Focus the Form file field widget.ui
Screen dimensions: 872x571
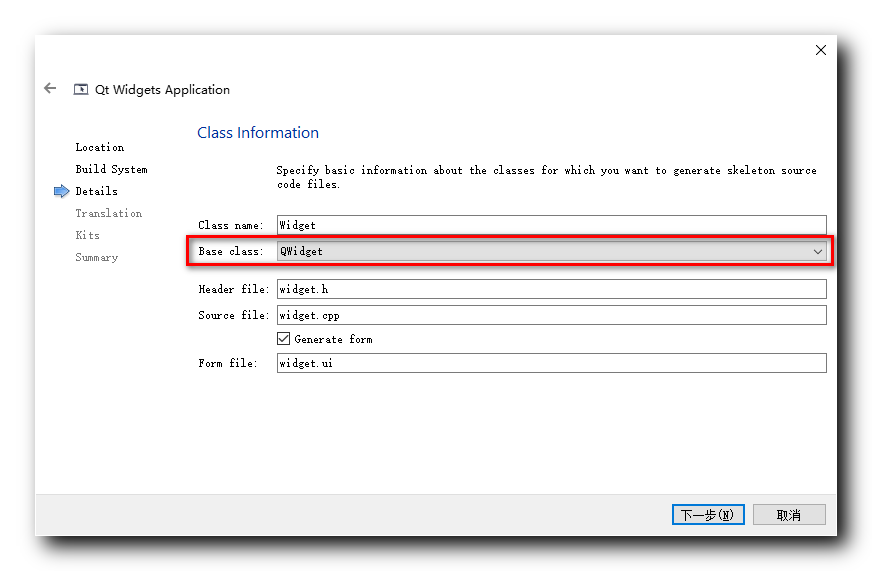coord(552,363)
